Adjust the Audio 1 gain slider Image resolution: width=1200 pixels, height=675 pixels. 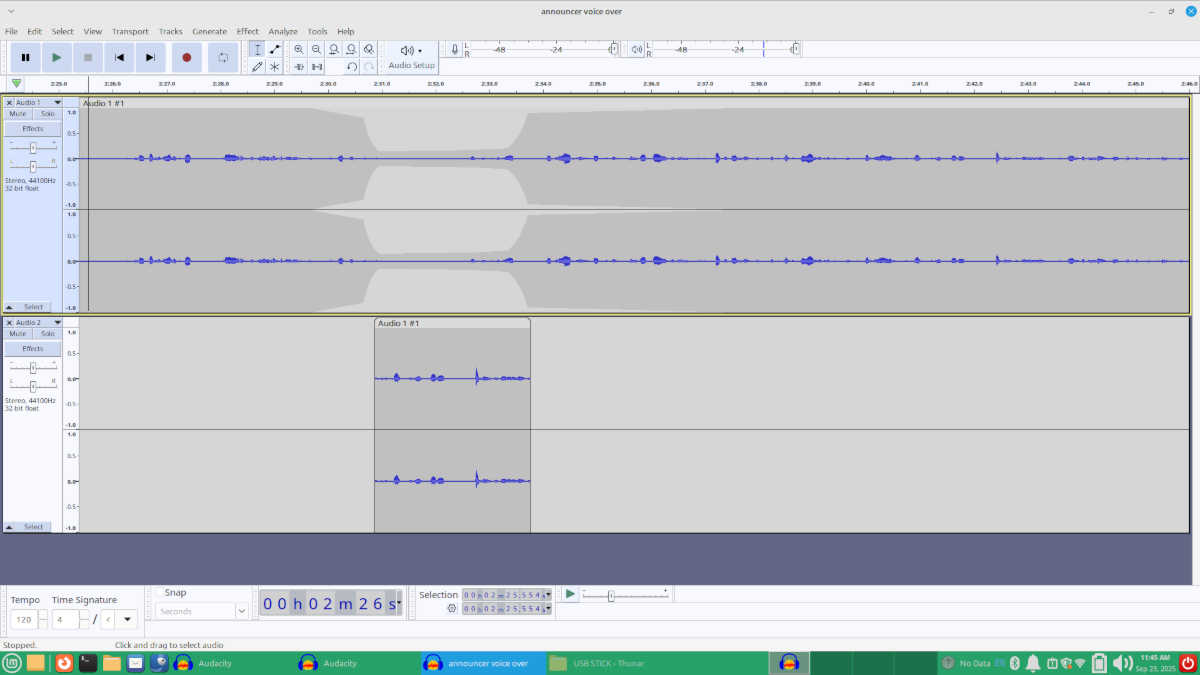33,148
